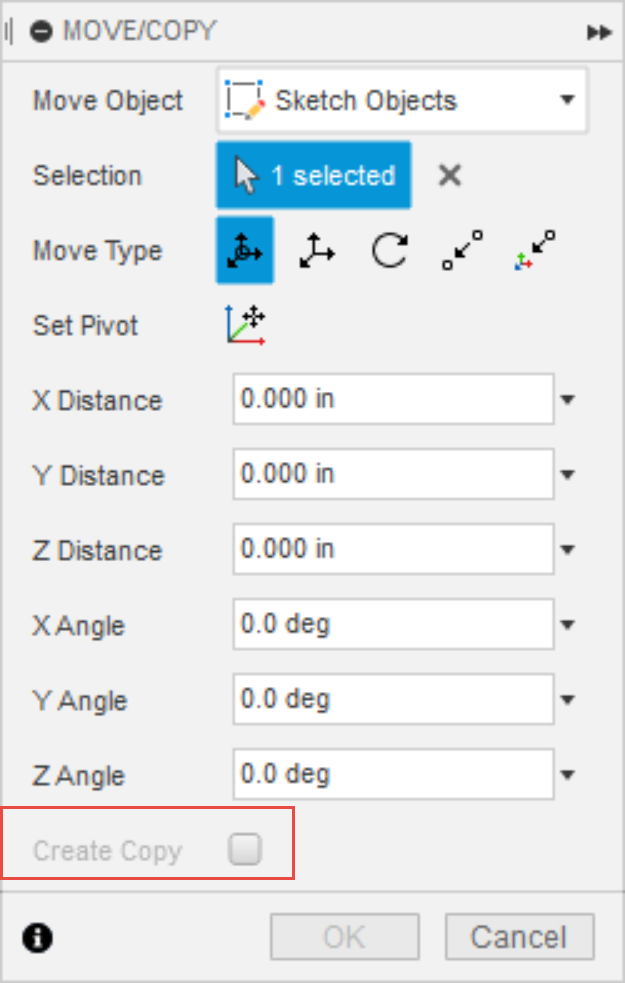Select the Rotate move type icon
This screenshot has width=625, height=983.
[x=388, y=251]
